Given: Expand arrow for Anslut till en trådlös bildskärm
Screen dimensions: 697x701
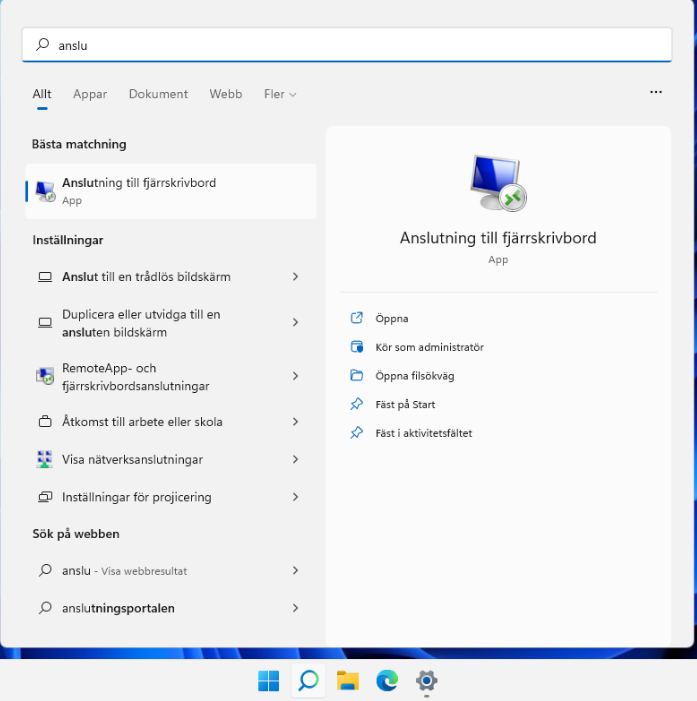Looking at the screenshot, I should click(x=295, y=277).
